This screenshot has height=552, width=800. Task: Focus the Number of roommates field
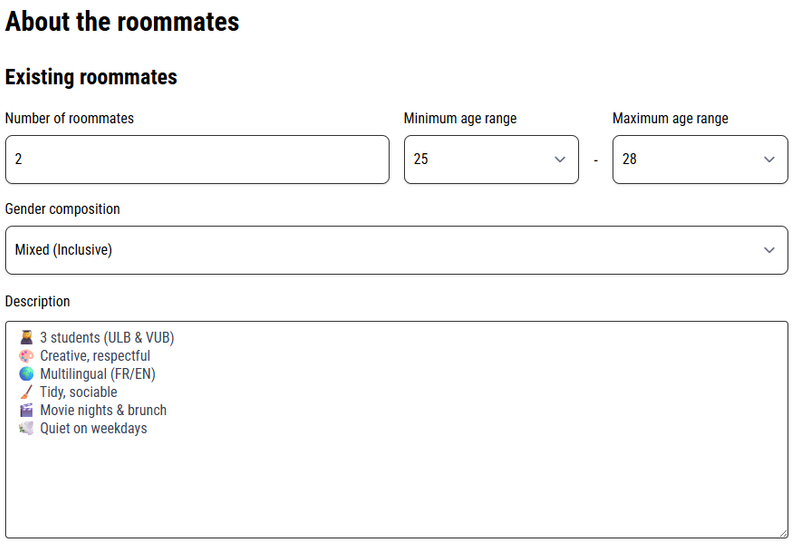click(197, 160)
